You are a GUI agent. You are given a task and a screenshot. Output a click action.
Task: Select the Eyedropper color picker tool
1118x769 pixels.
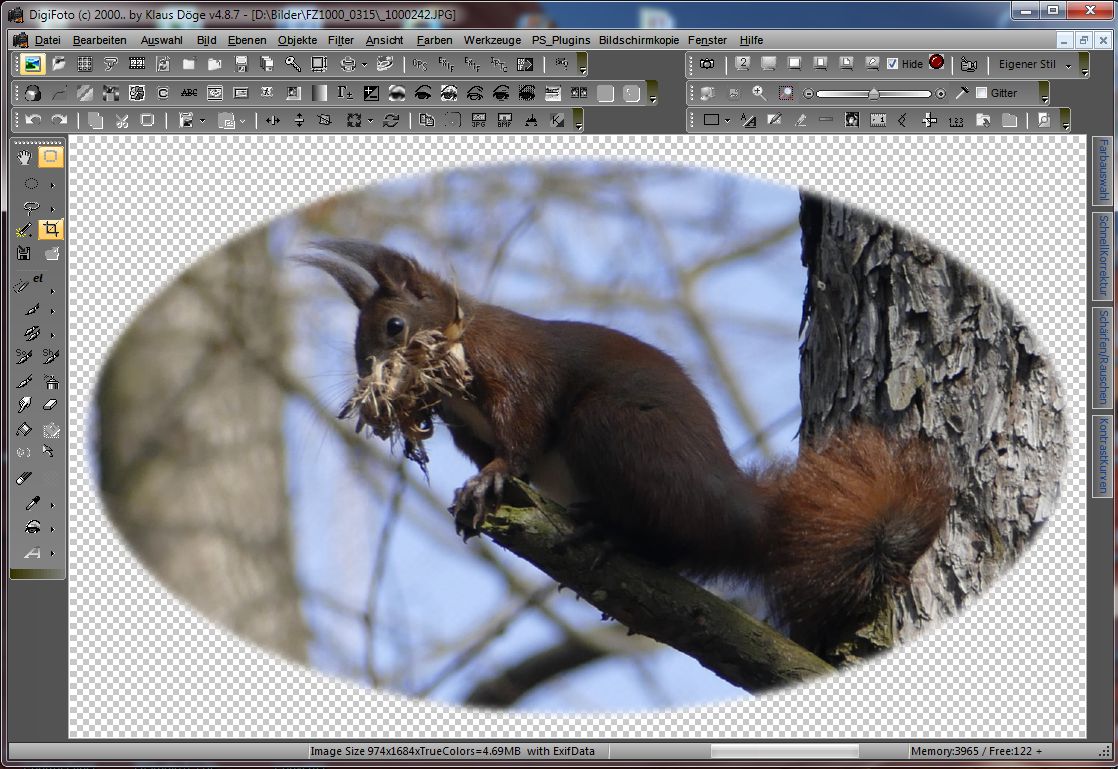click(x=31, y=503)
